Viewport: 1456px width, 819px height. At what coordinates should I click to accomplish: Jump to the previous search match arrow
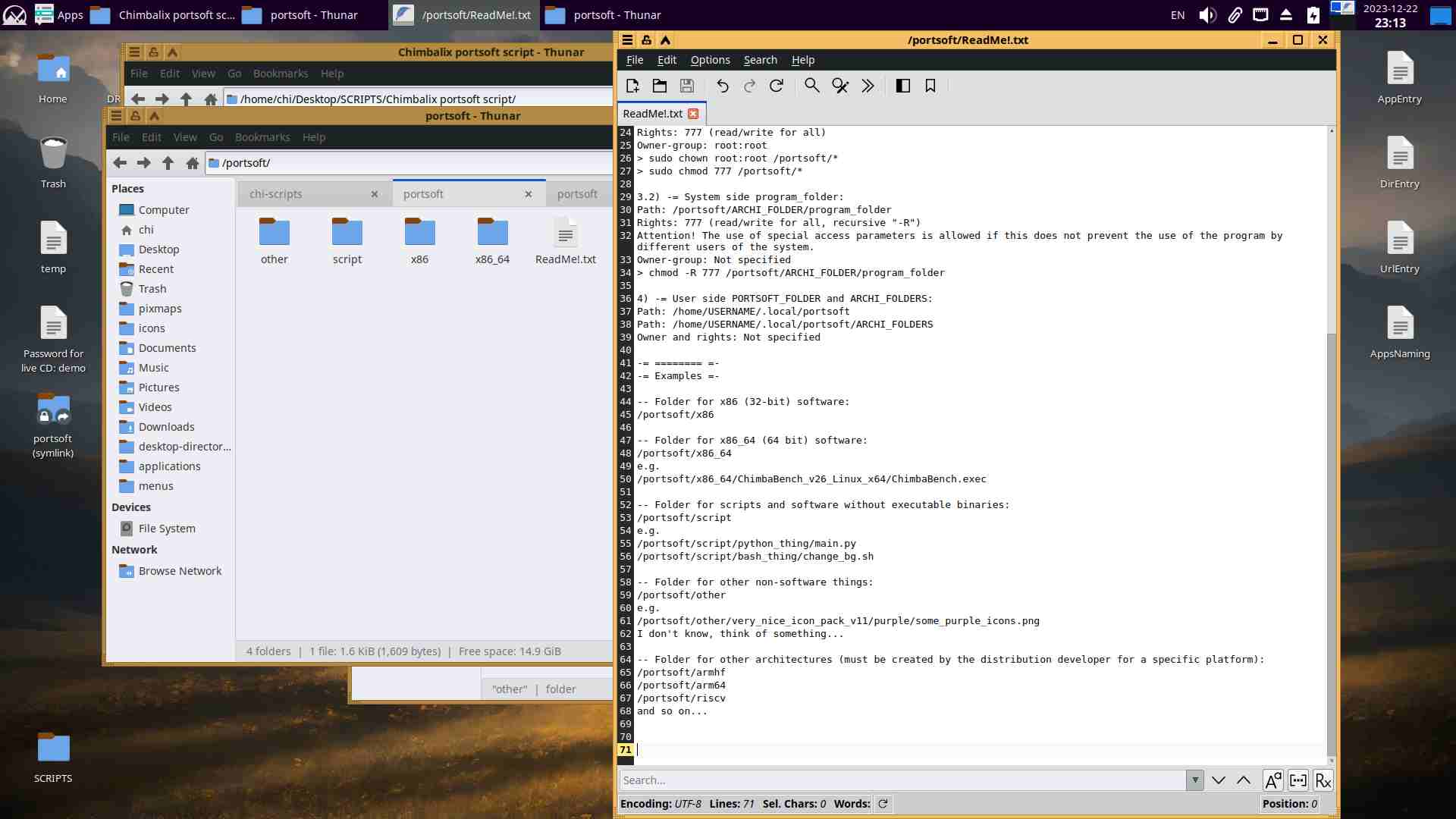click(x=1244, y=780)
